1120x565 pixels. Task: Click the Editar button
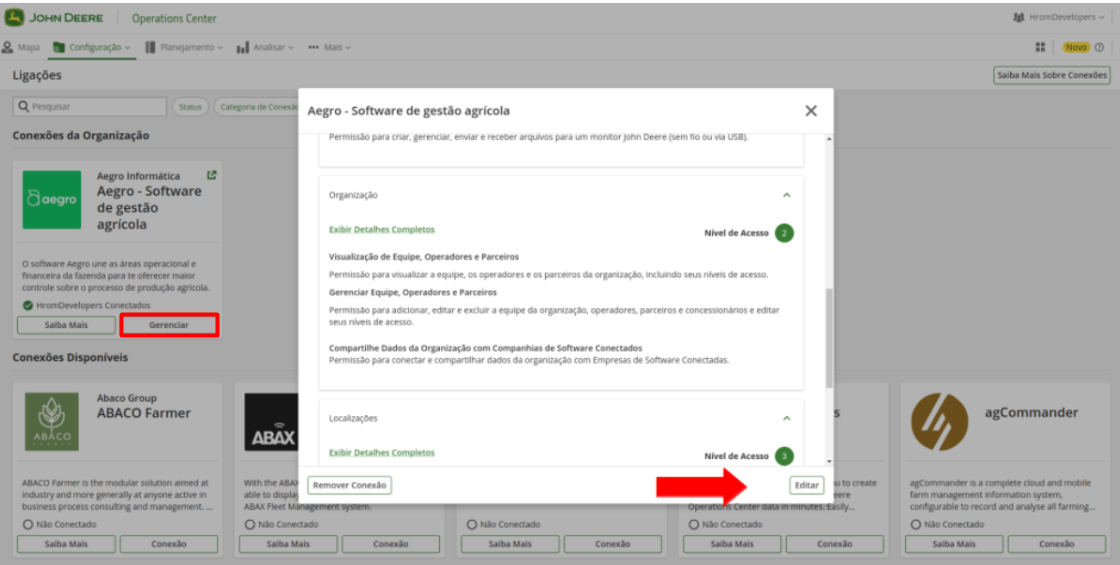(x=806, y=485)
